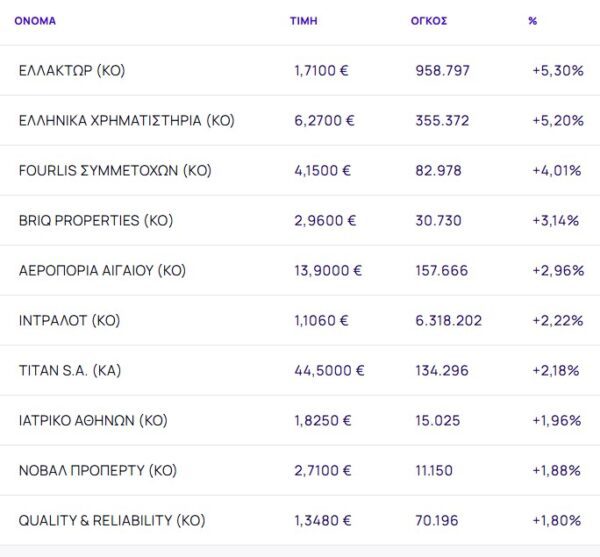Click the +1,80% change value
This screenshot has width=600, height=557.
[557, 521]
